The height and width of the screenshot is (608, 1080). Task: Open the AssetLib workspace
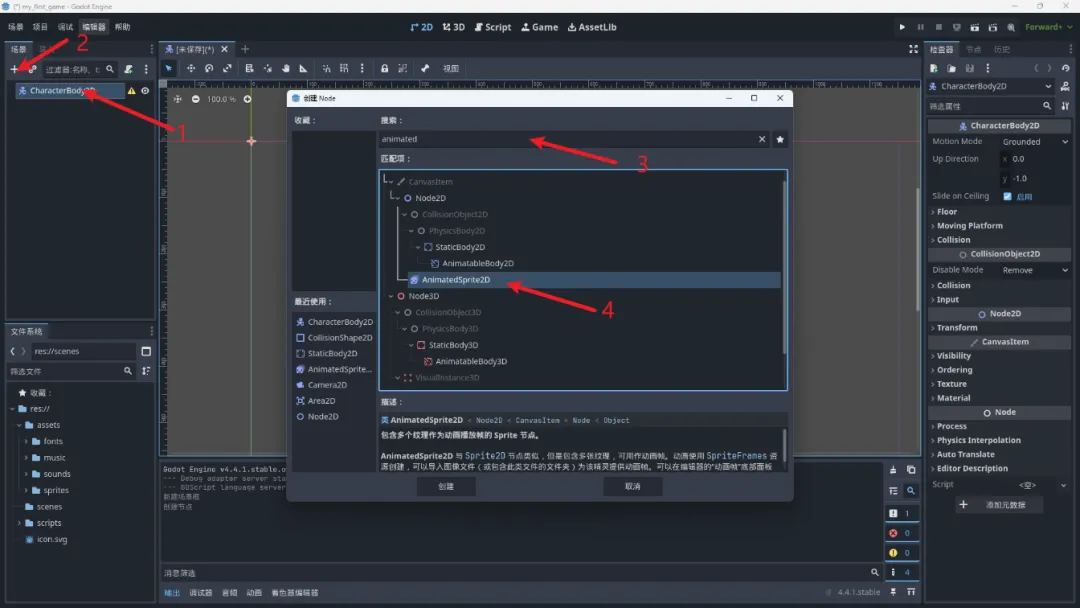(x=592, y=27)
